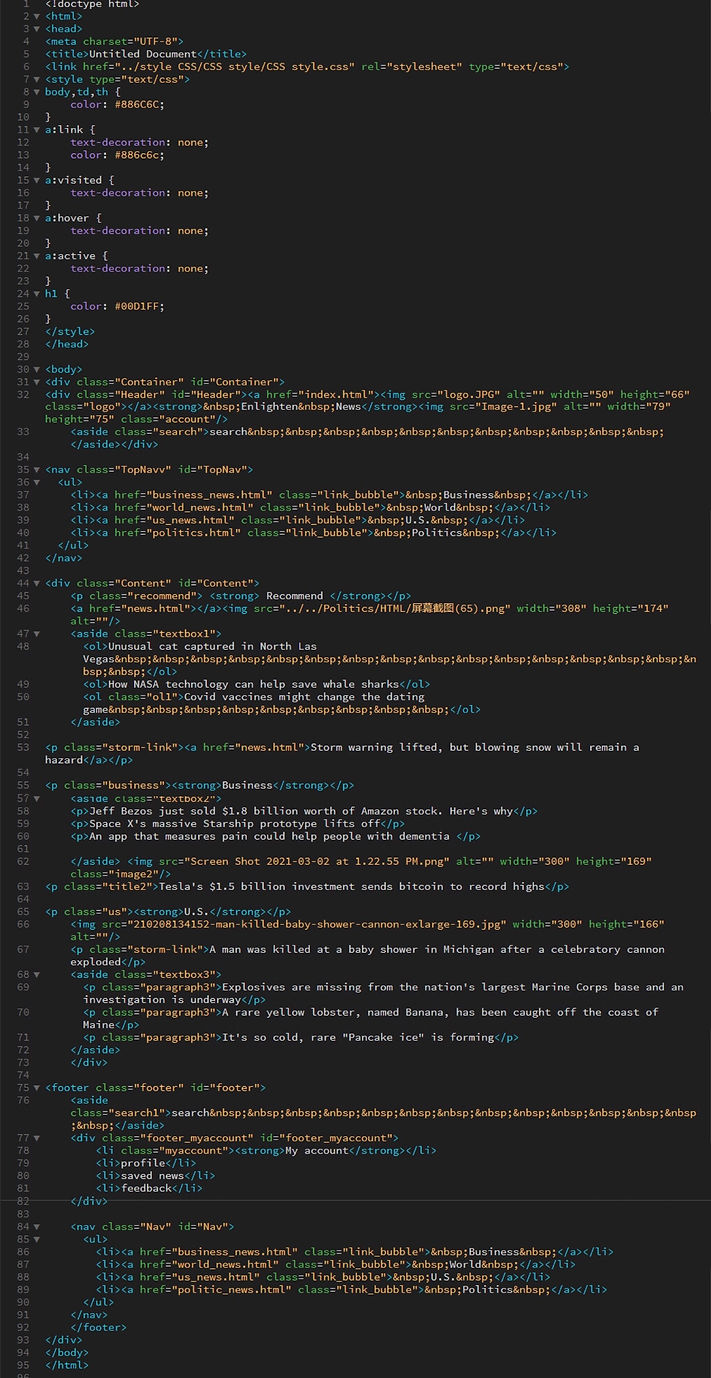This screenshot has height=1378, width=711.
Task: Click line number 29 in the gutter
Action: point(22,357)
